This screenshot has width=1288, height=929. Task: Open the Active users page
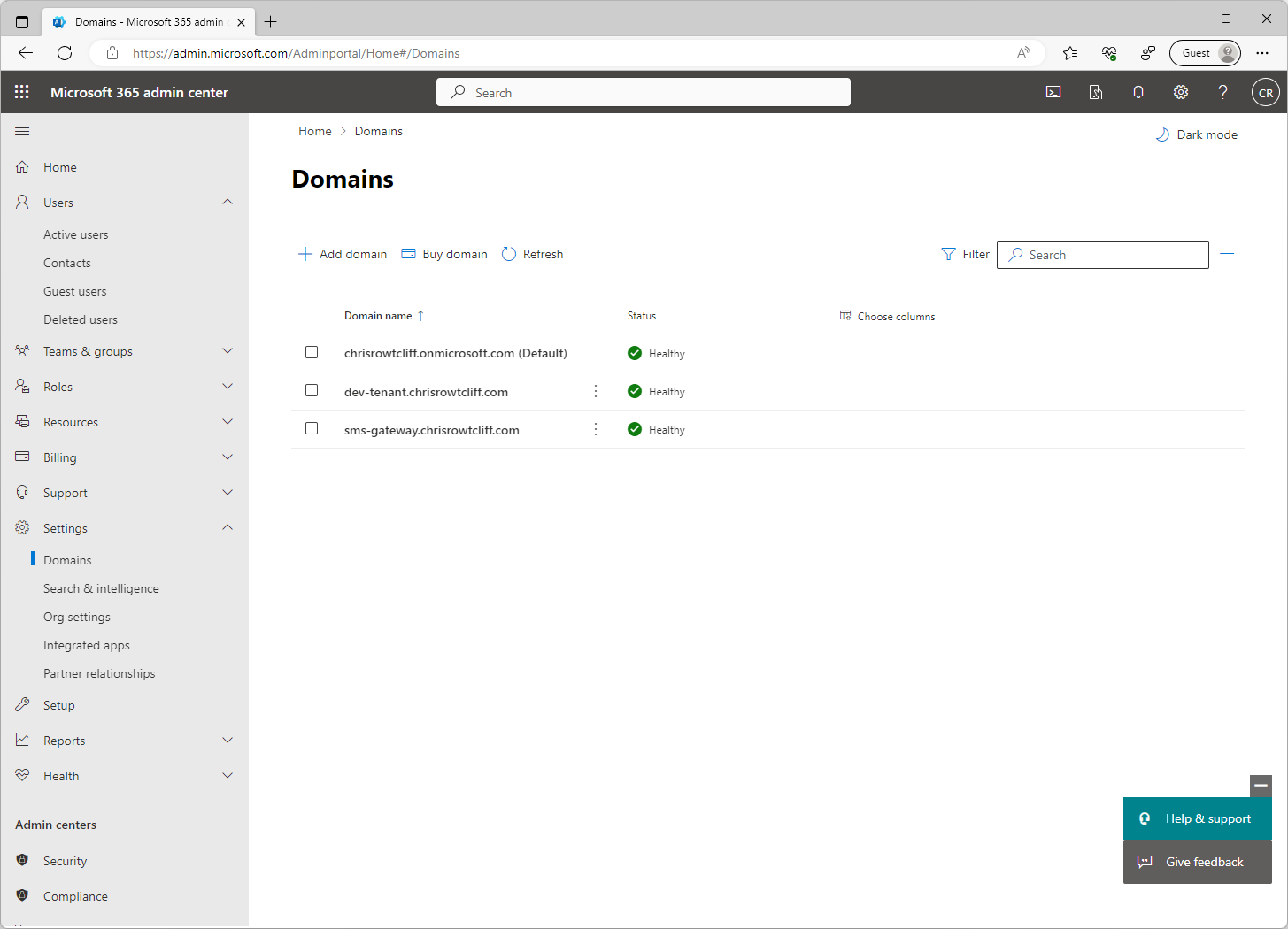point(76,234)
